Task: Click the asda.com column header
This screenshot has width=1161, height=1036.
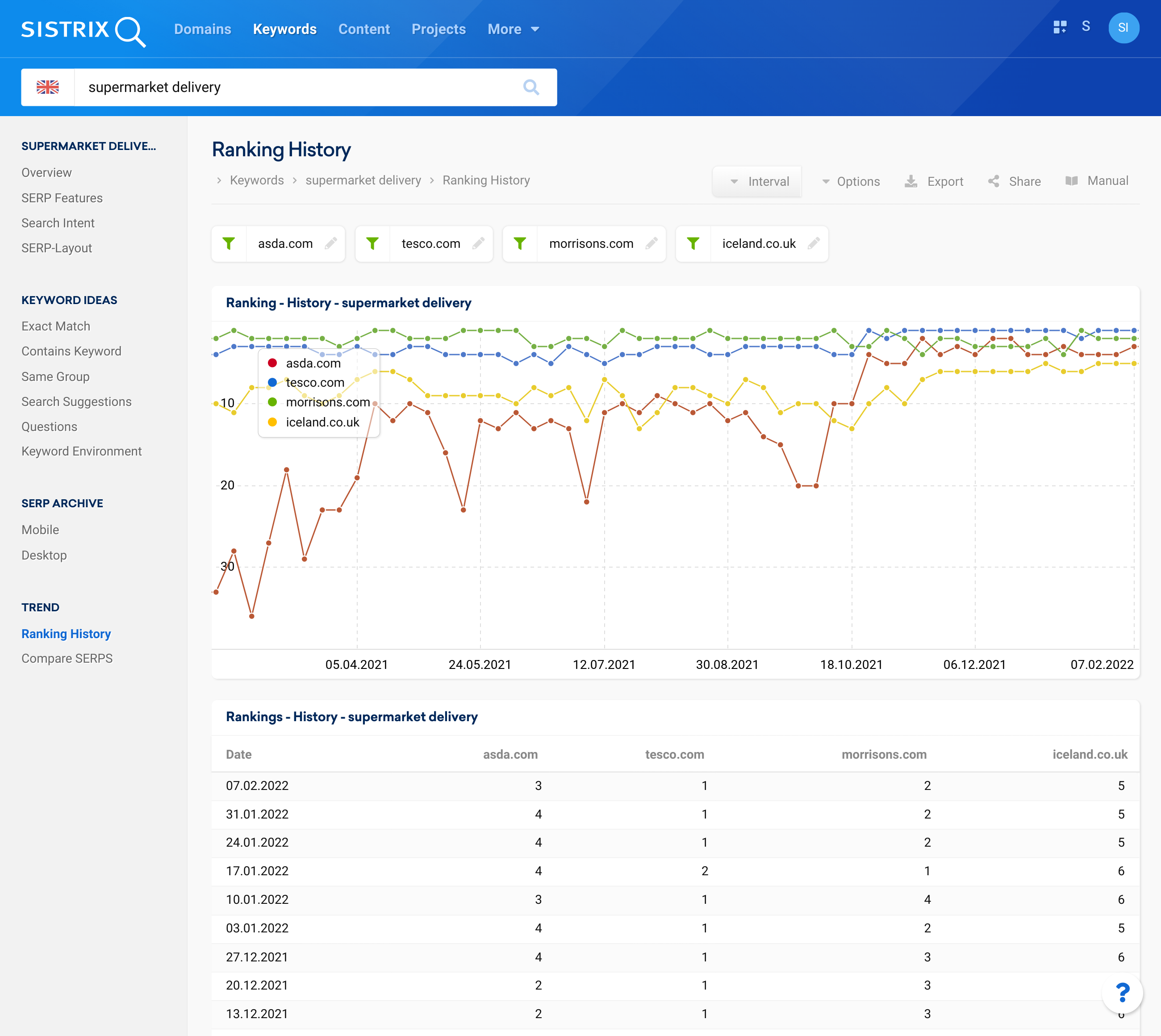Action: pyautogui.click(x=510, y=755)
